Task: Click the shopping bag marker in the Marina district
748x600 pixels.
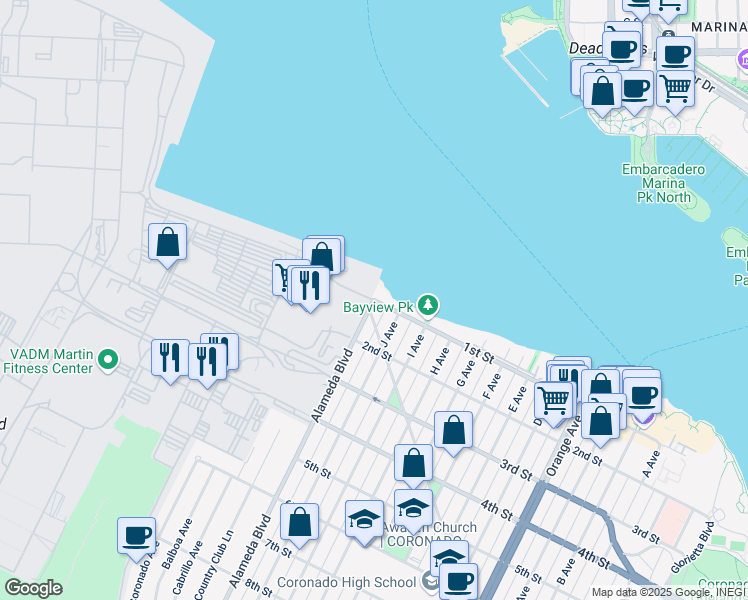Action: 603,91
